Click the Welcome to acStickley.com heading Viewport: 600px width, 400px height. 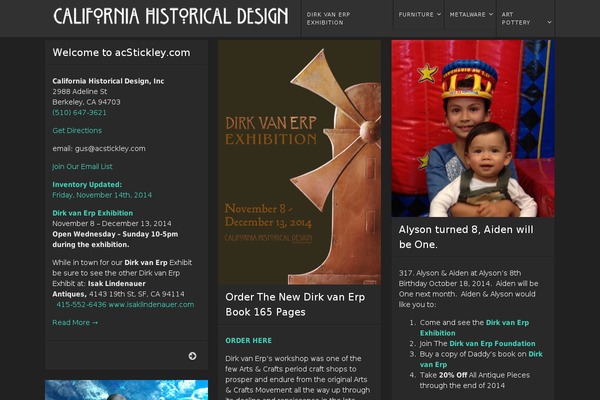121,52
